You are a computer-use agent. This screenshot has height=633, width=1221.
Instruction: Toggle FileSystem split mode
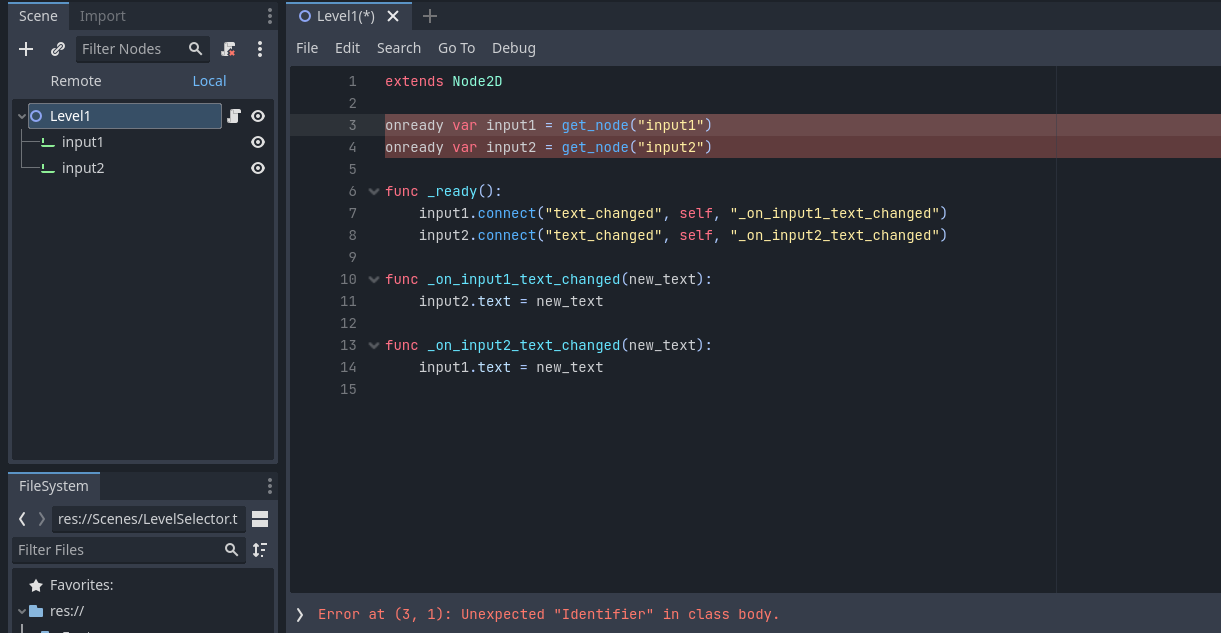pos(260,518)
